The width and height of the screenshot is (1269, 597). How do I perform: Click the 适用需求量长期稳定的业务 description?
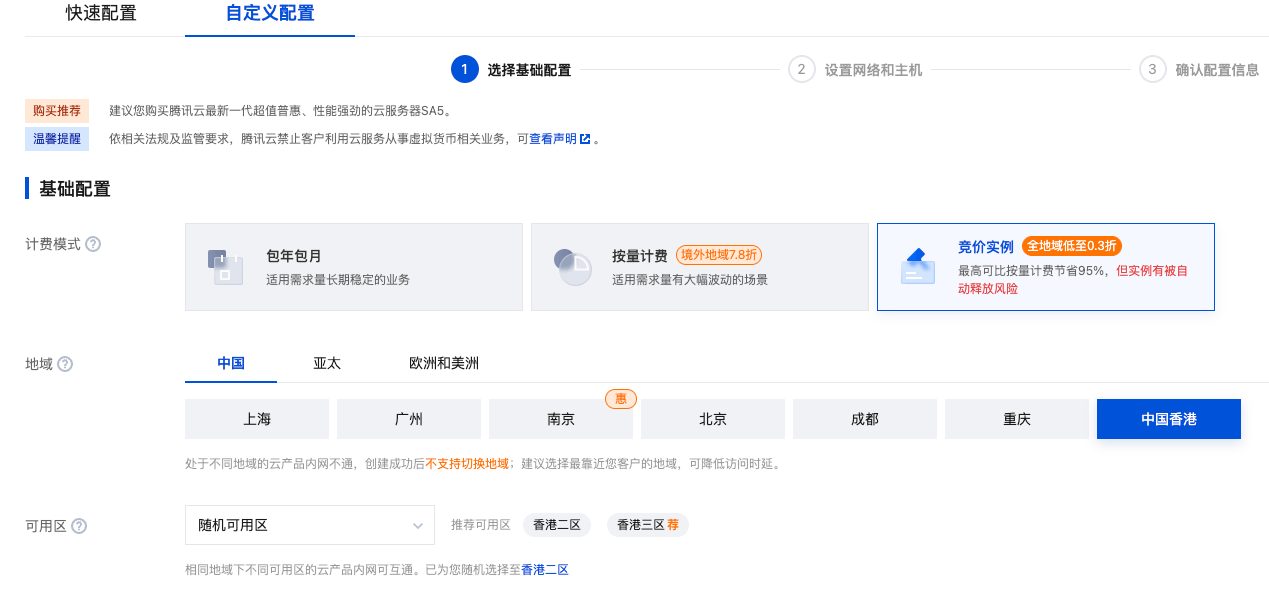(x=338, y=280)
